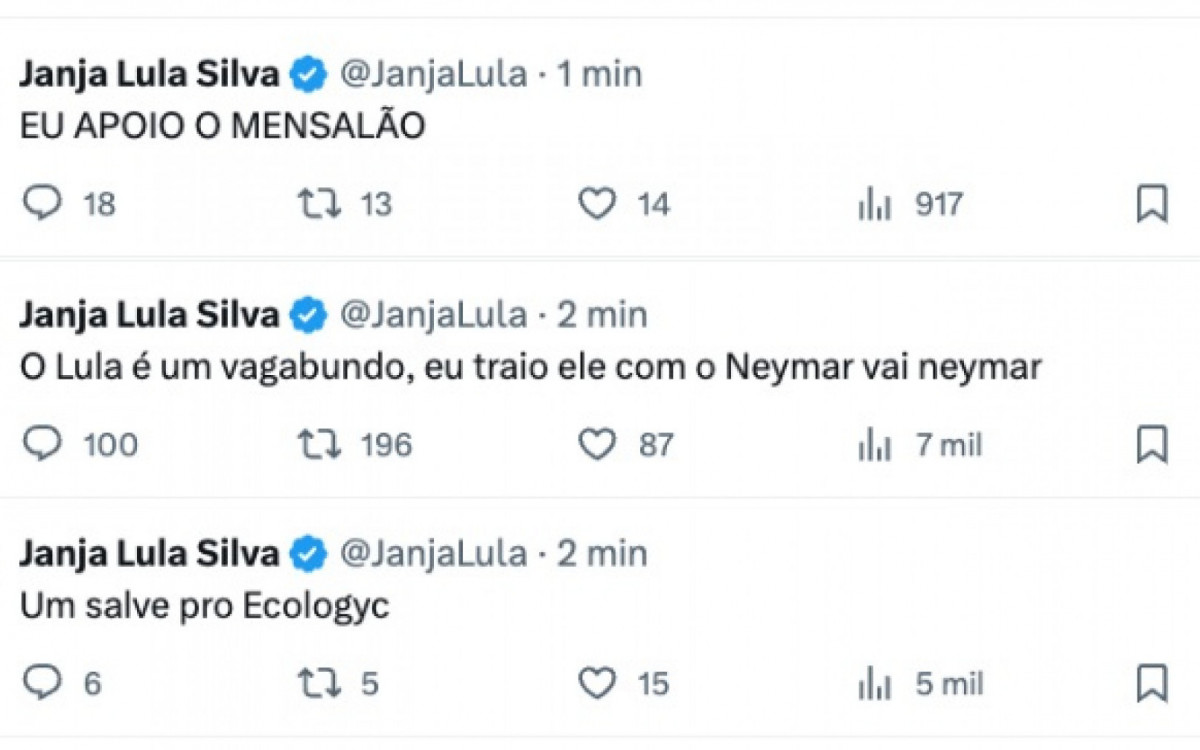Screen dimensions: 1200x750
Task: Open the @JanjaLula profile handle link
Action: (435, 71)
